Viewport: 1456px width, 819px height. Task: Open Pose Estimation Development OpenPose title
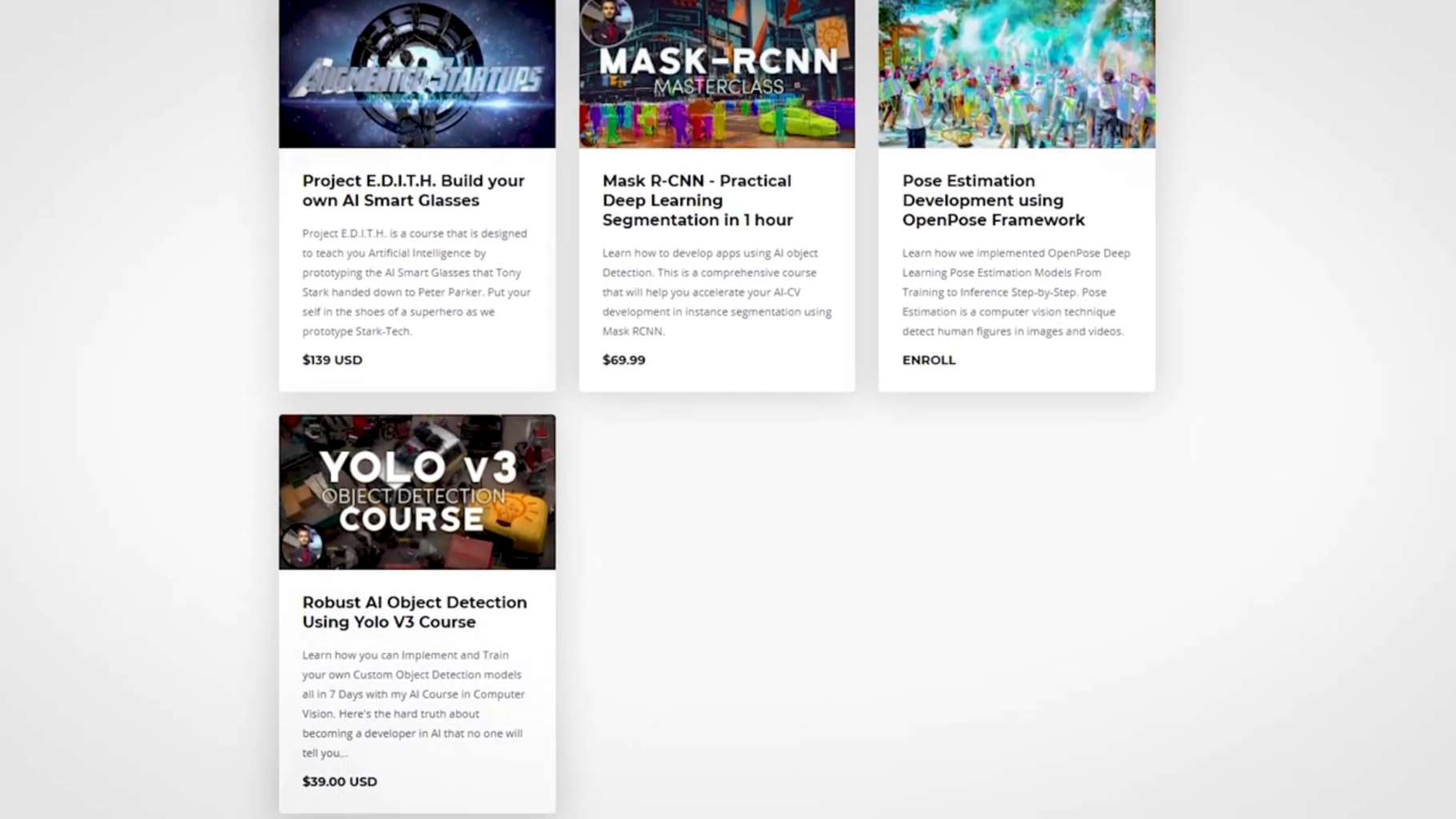tap(994, 200)
